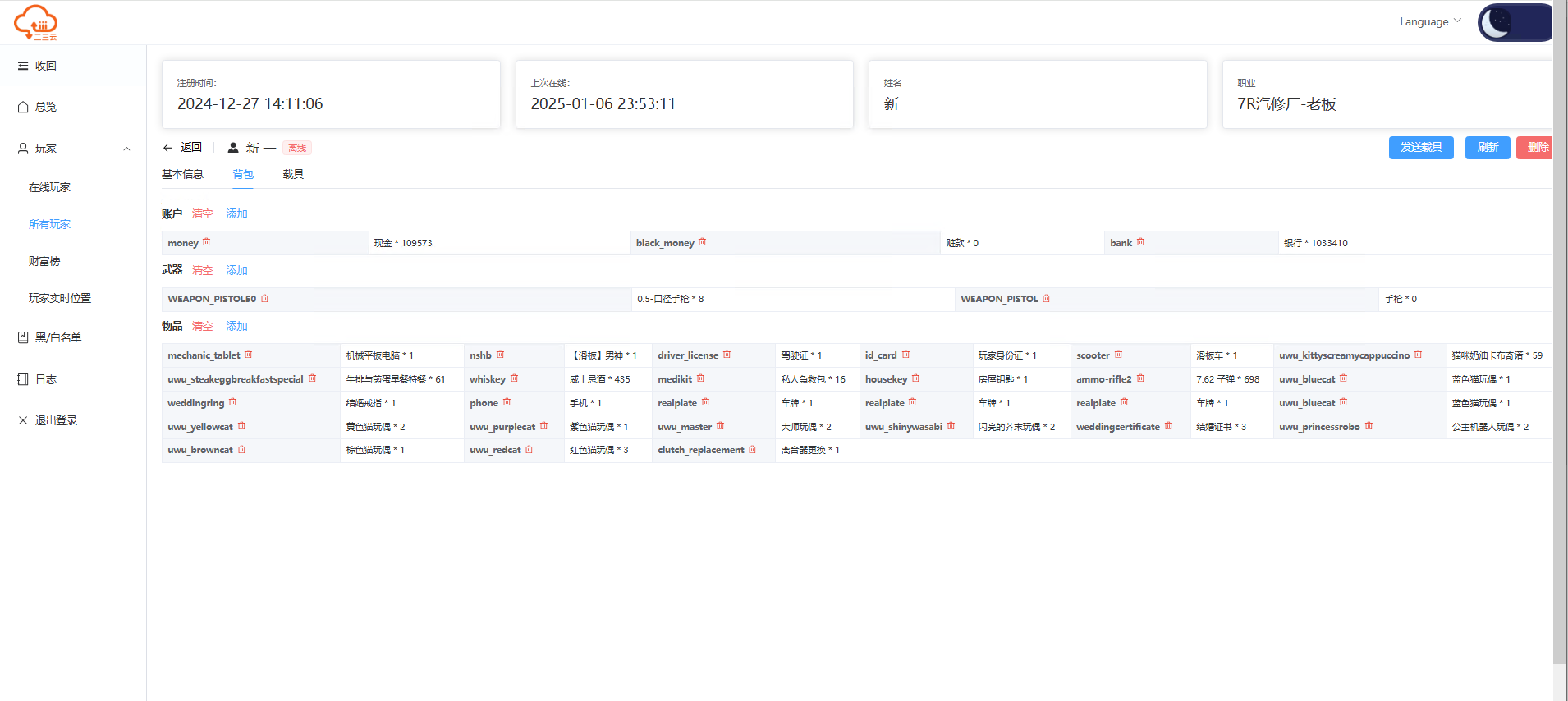Click 清空 link next to 物品
This screenshot has width=1568, height=701.
coord(202,326)
